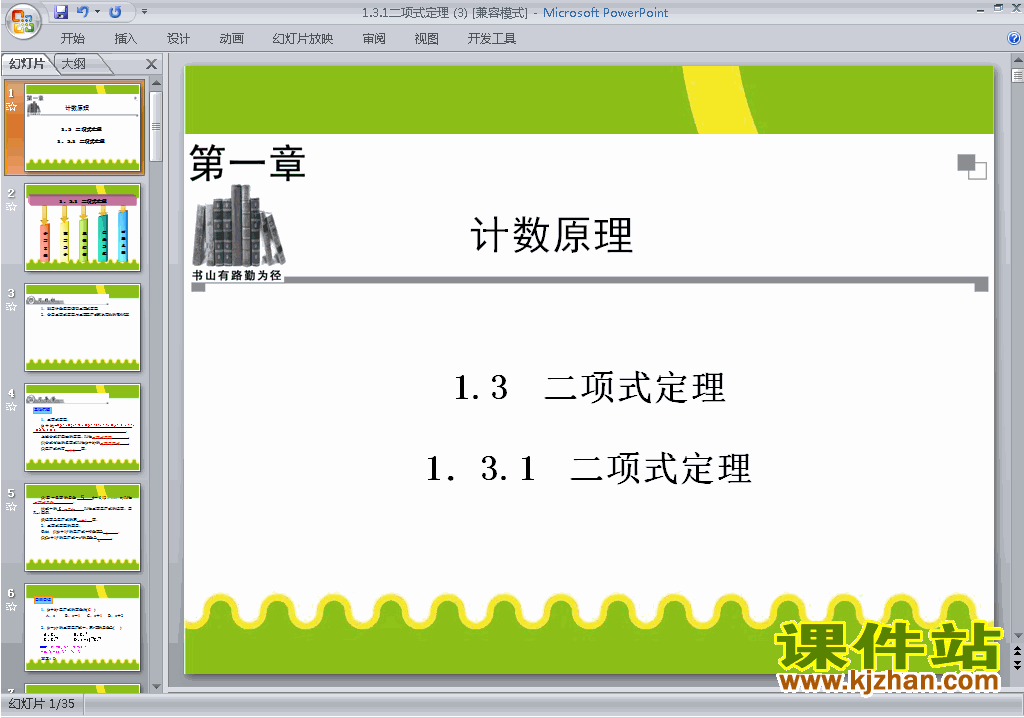Redo the last action
Viewport: 1024px width, 718px height.
(116, 12)
